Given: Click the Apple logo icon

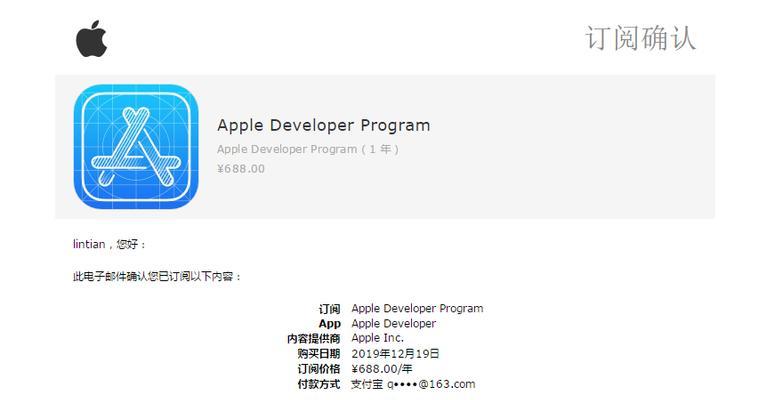Looking at the screenshot, I should [91, 39].
